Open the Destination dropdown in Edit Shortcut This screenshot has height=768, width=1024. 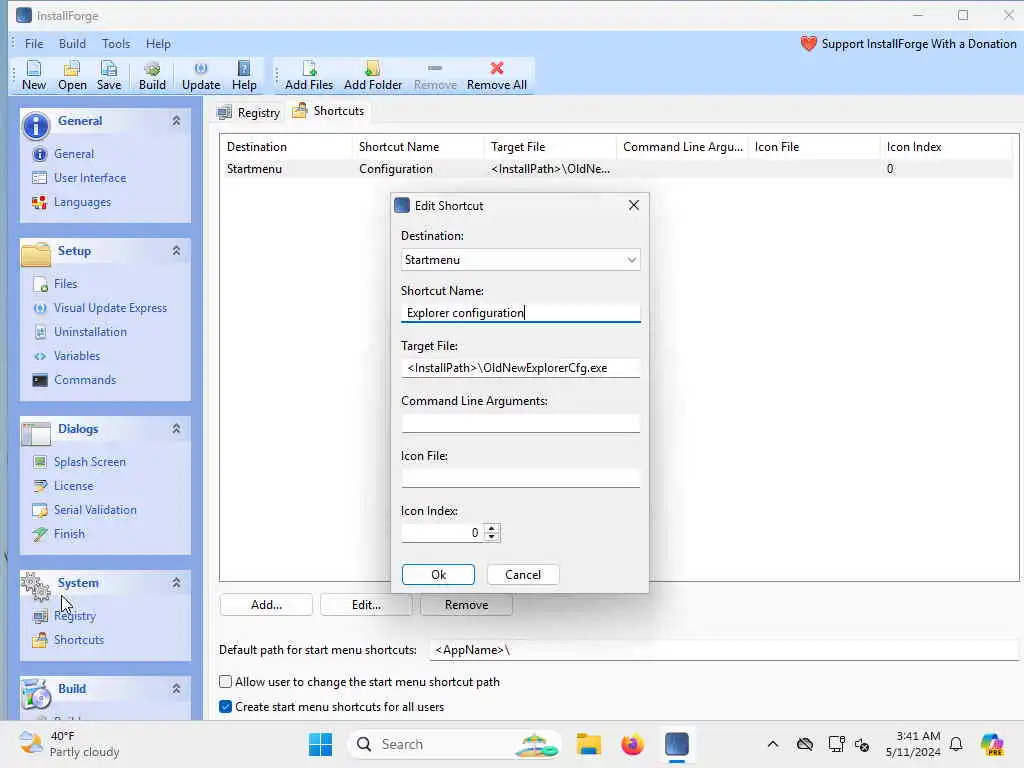[x=520, y=260]
